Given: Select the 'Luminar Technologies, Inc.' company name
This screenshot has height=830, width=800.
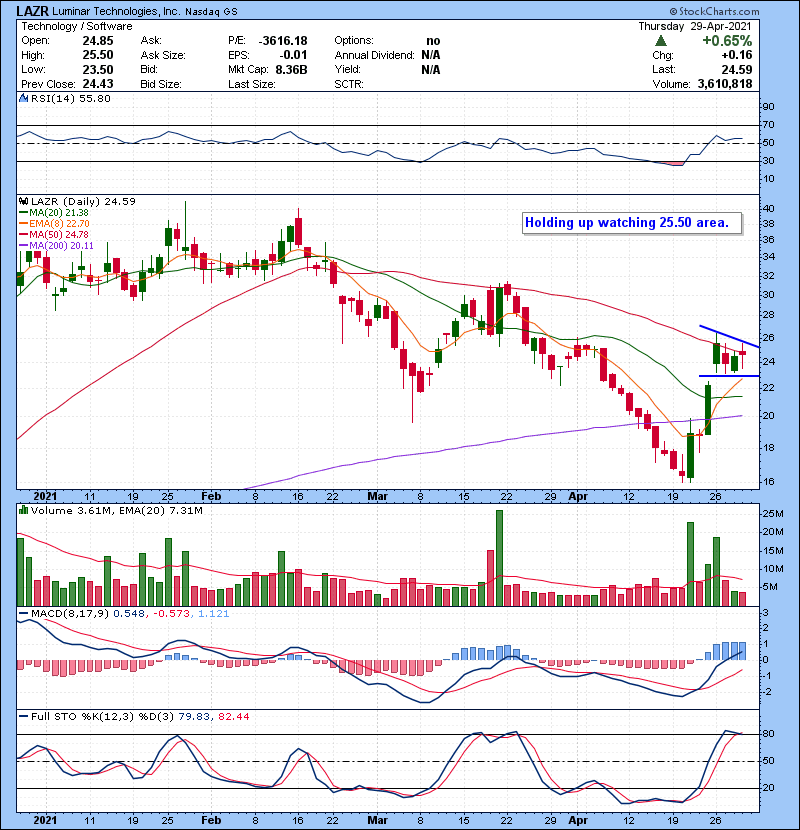Looking at the screenshot, I should (116, 11).
